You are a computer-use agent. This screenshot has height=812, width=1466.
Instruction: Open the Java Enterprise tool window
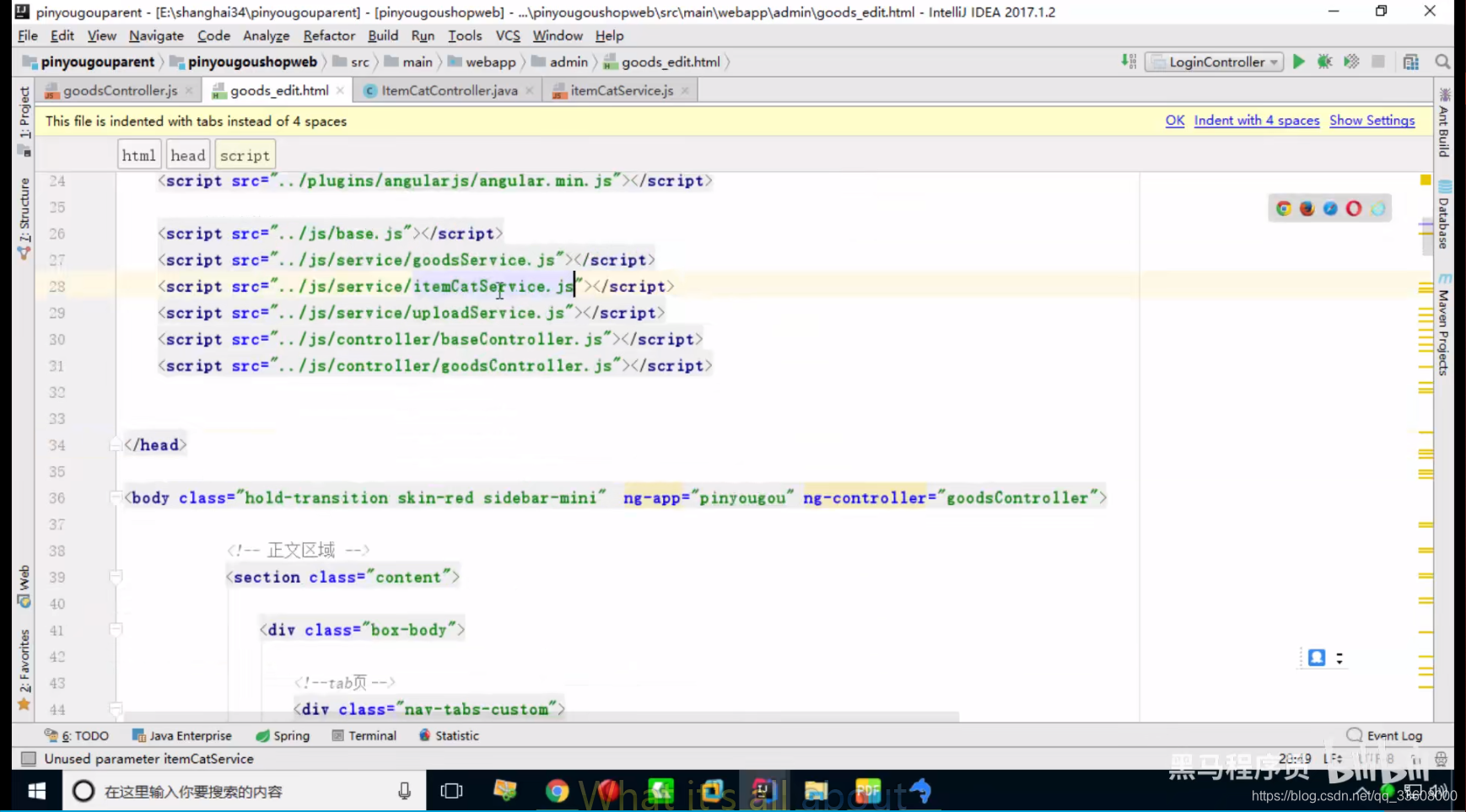182,735
